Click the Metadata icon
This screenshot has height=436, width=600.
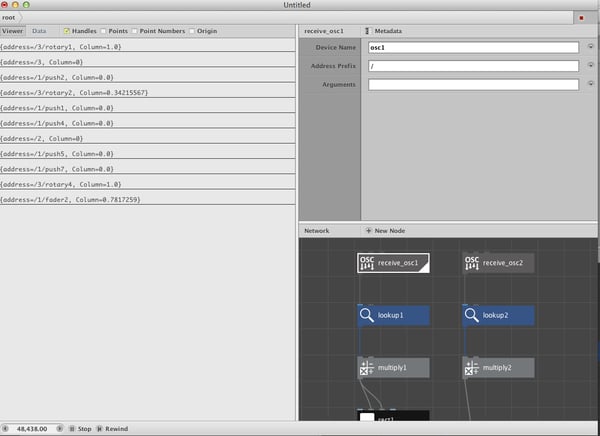[367, 31]
